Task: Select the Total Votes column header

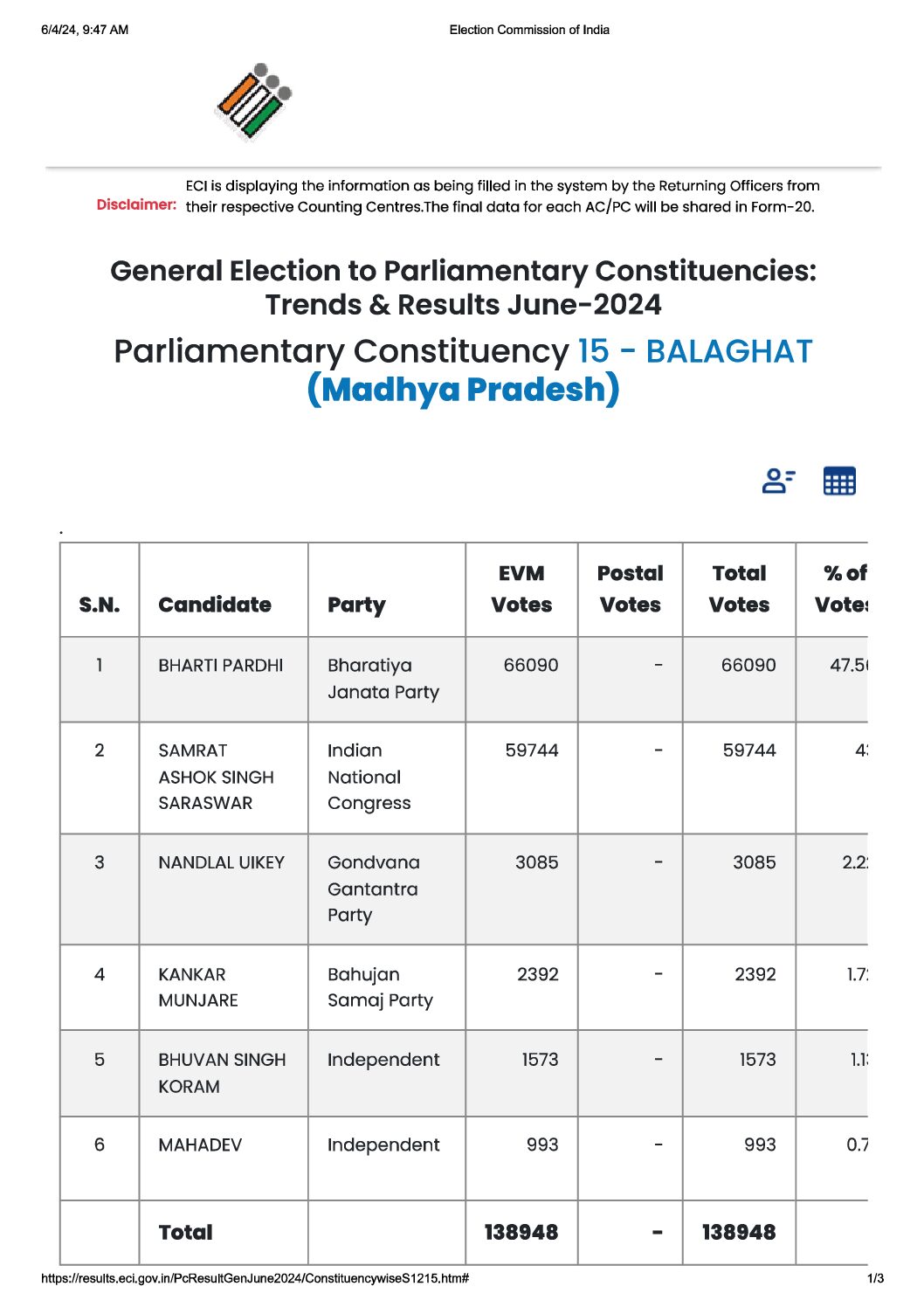Action: (x=739, y=589)
